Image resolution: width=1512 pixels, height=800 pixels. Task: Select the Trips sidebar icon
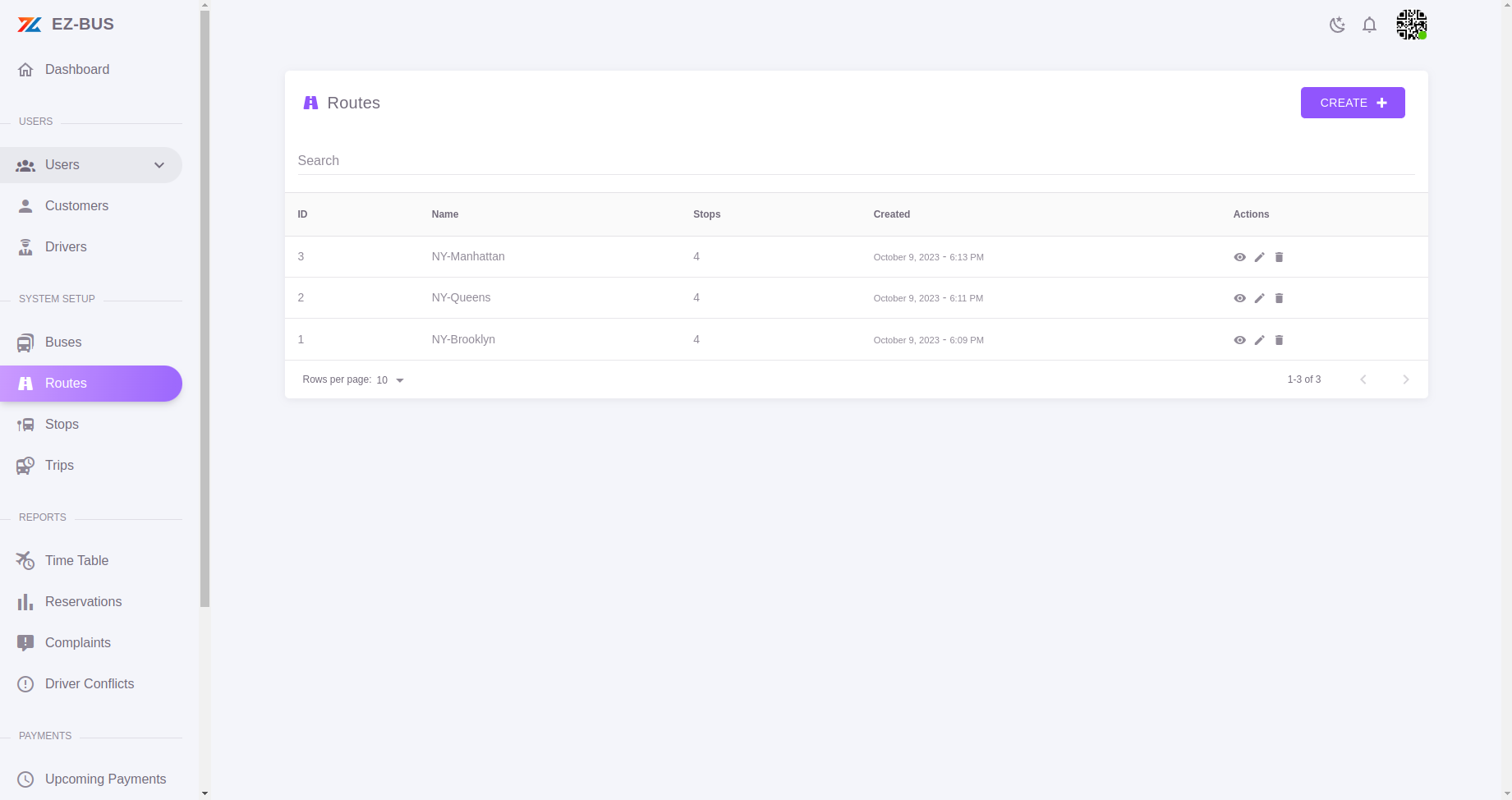[x=25, y=465]
